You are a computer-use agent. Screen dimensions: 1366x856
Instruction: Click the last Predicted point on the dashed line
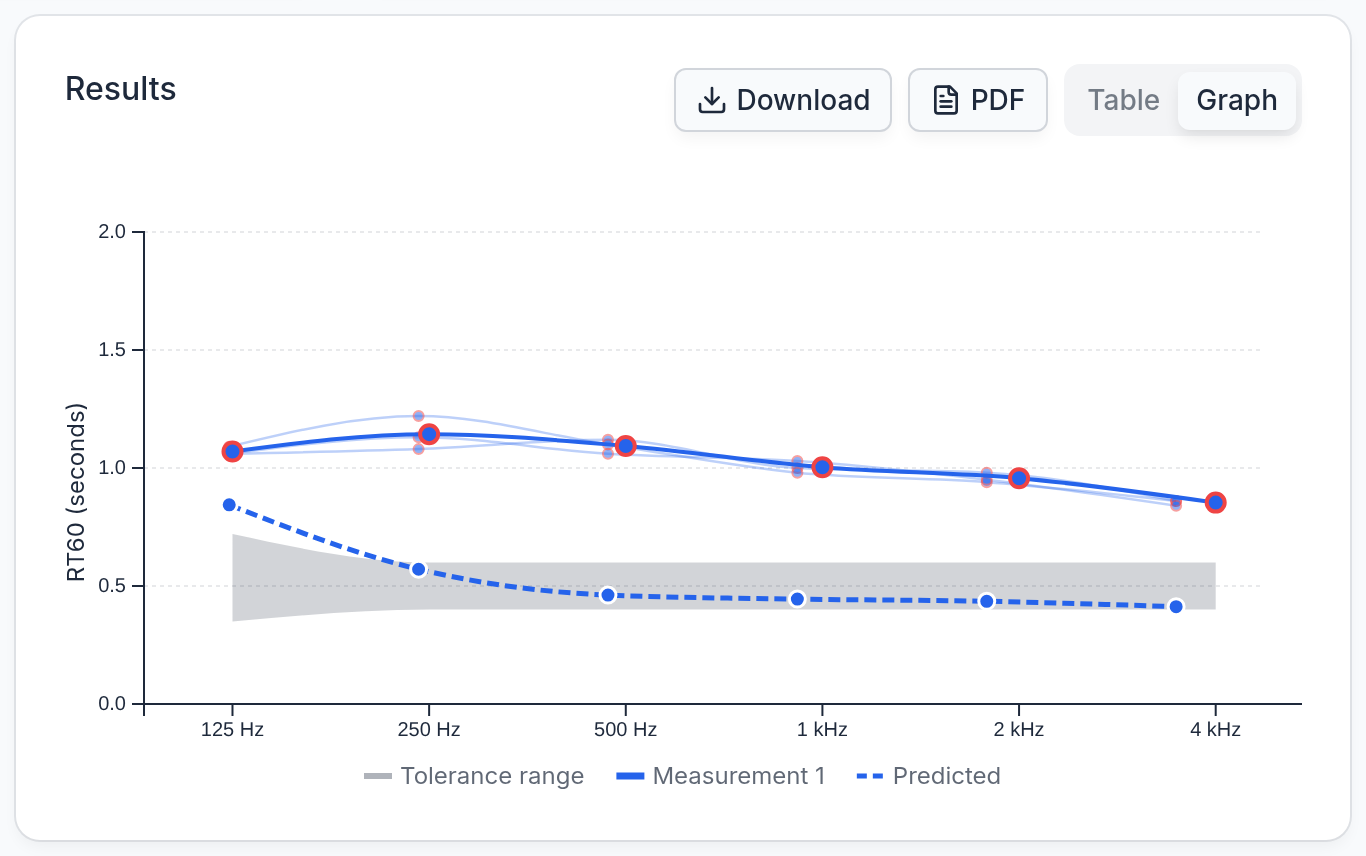[1176, 606]
